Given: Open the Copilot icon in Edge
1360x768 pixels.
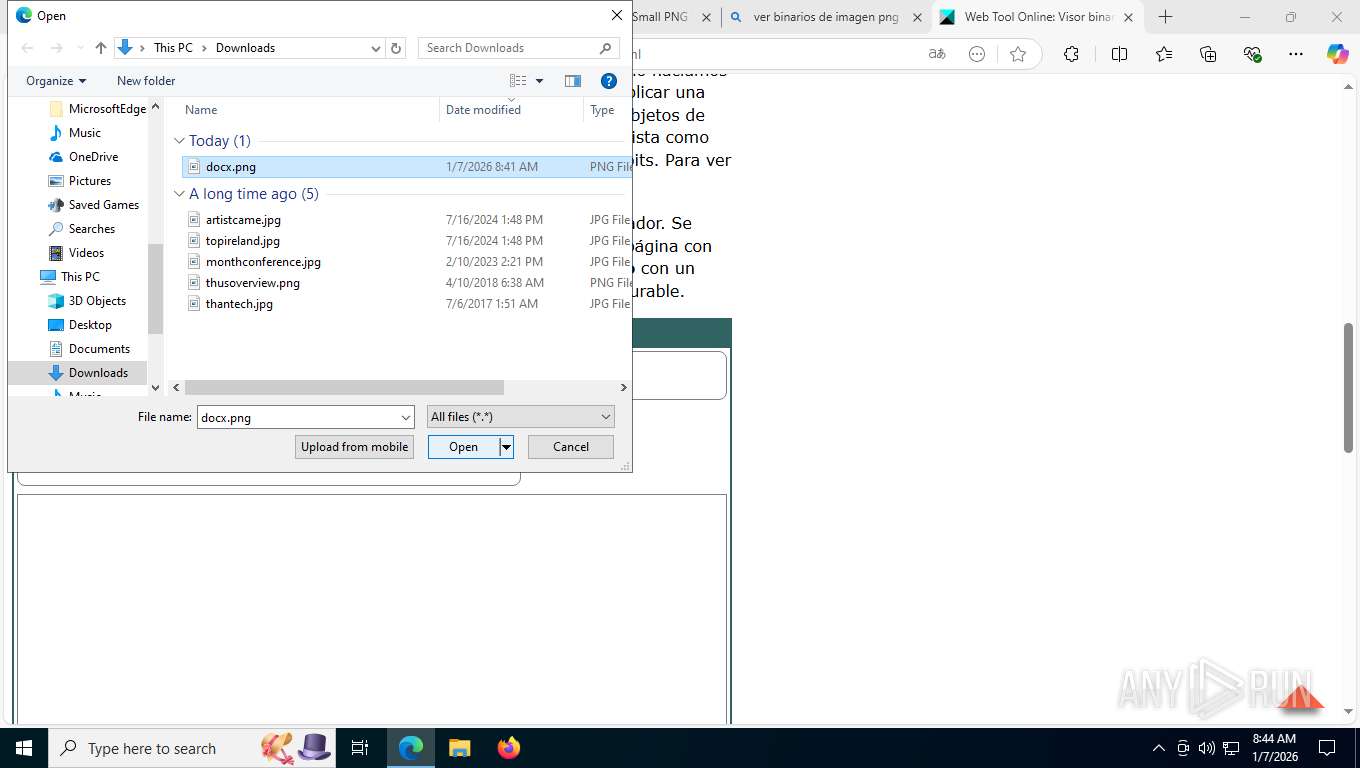Looking at the screenshot, I should point(1337,54).
